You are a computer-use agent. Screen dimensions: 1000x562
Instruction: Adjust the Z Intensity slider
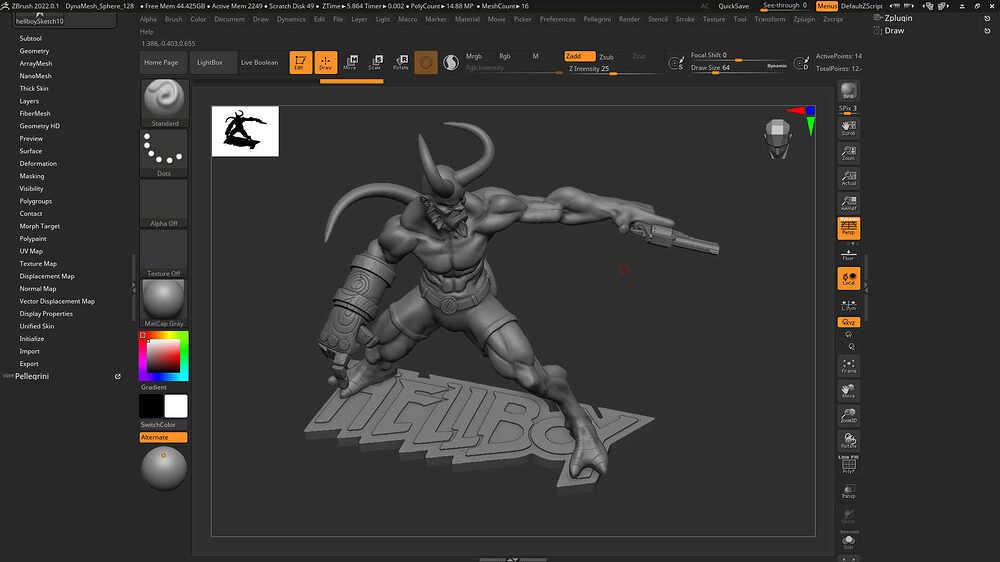(612, 69)
